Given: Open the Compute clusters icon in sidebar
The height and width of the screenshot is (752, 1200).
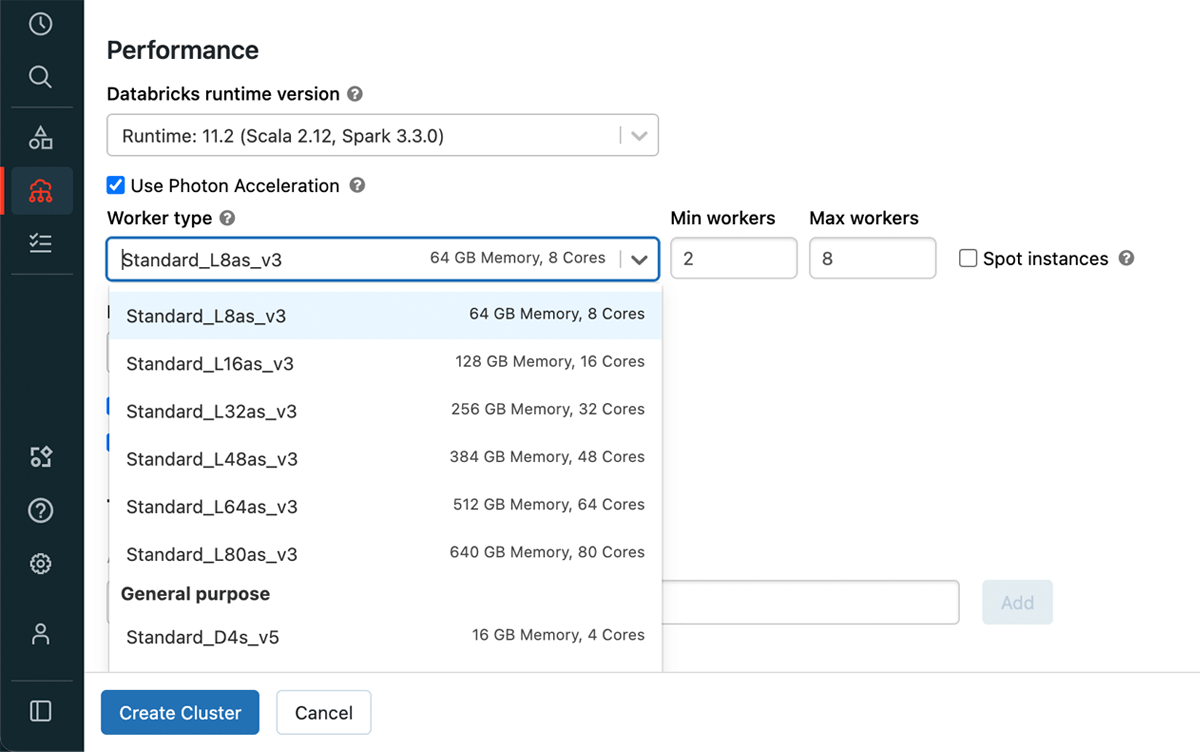Looking at the screenshot, I should pyautogui.click(x=40, y=190).
